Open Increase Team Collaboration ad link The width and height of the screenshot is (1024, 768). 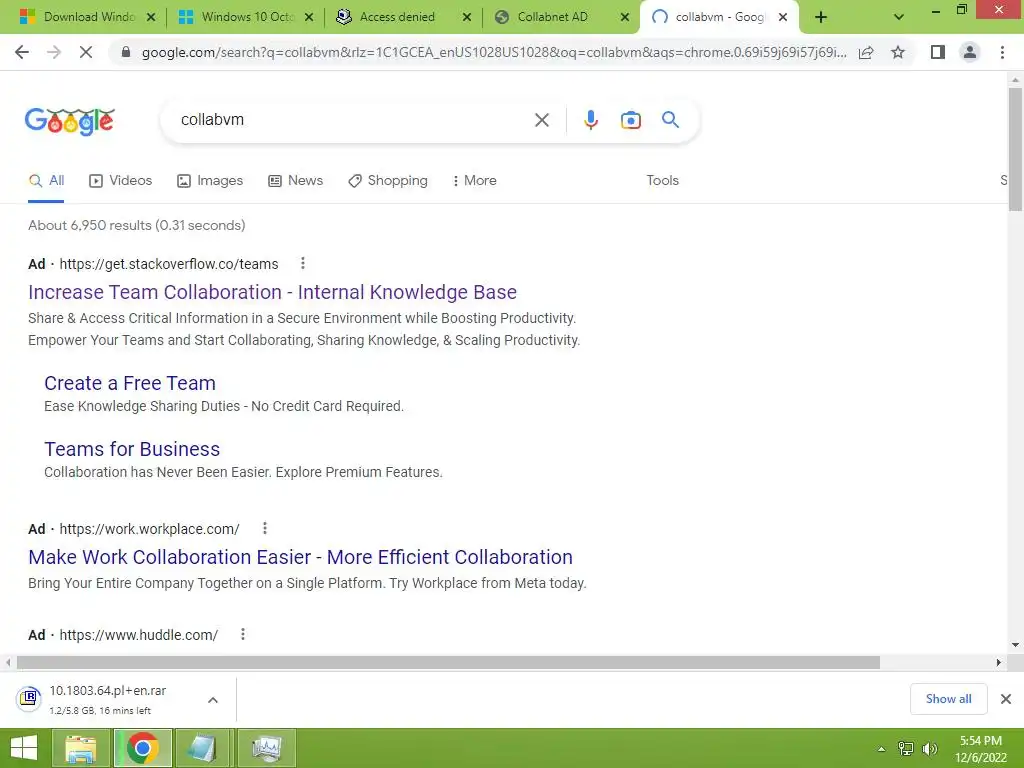(272, 292)
